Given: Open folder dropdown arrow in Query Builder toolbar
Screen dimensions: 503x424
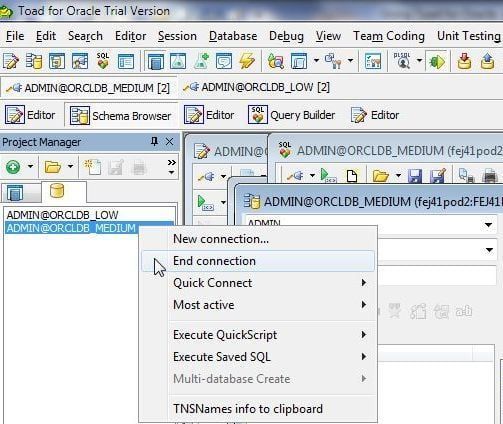Looking at the screenshot, I should pos(398,175).
